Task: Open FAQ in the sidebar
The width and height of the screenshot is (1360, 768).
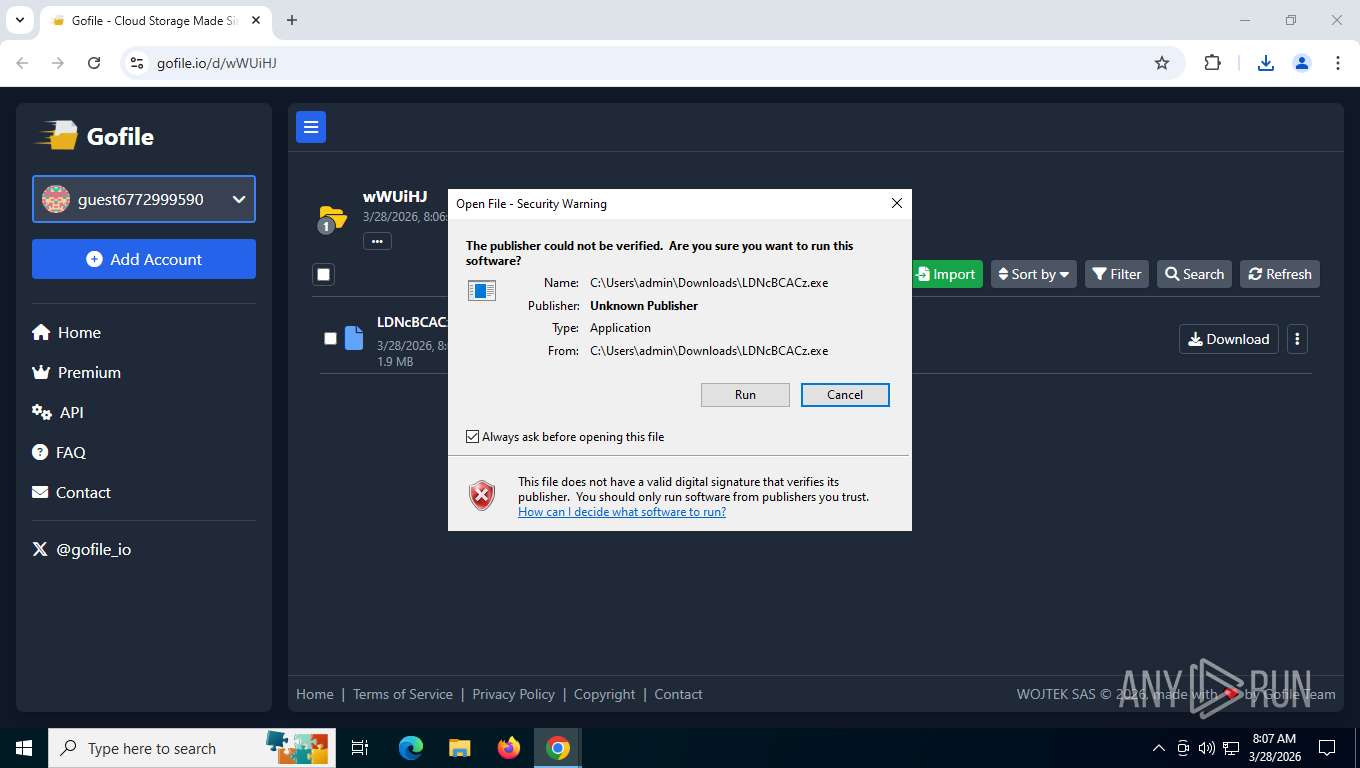Action: tap(59, 452)
